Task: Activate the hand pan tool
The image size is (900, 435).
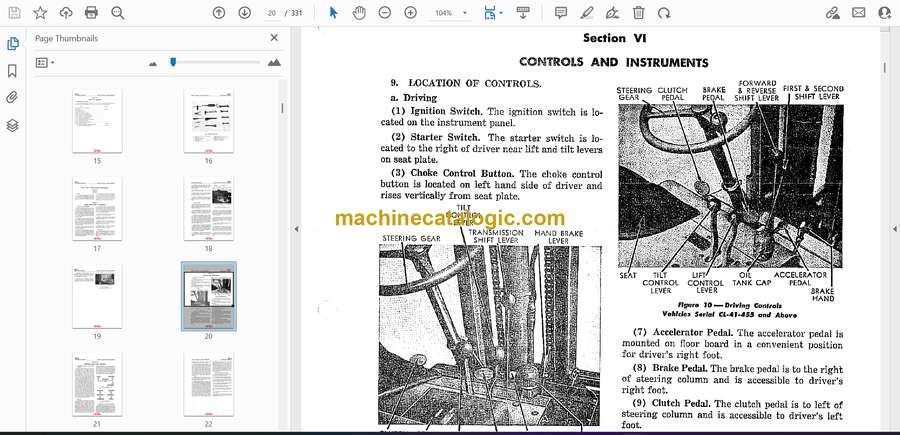Action: [359, 13]
